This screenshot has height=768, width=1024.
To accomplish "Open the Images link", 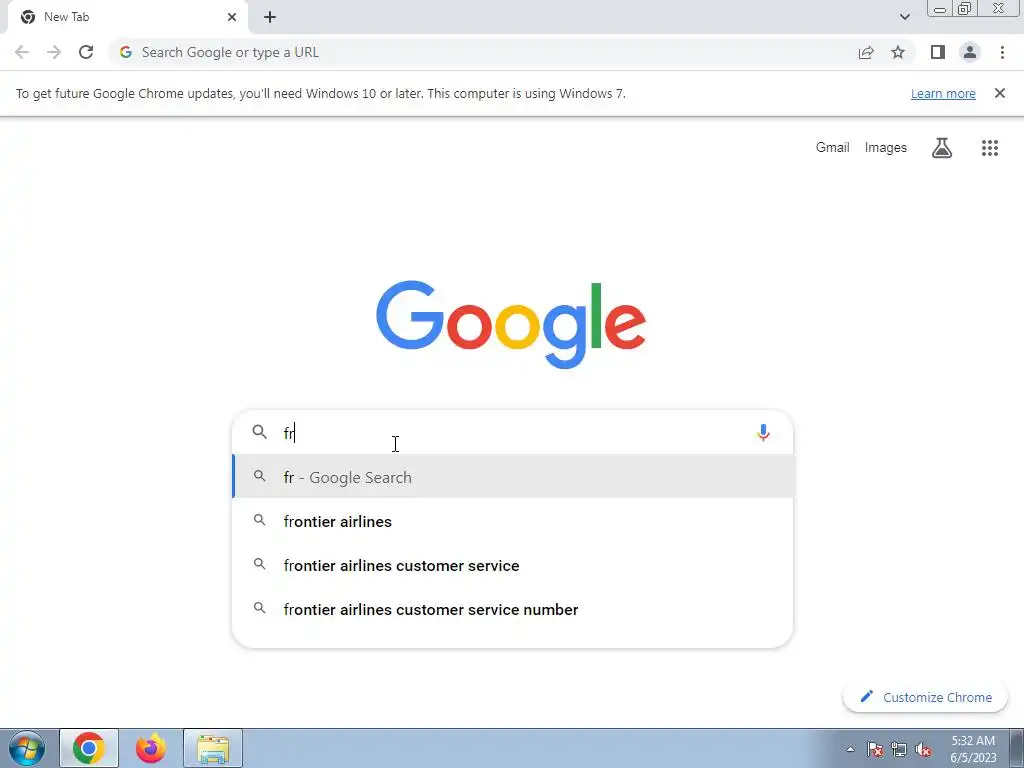I will click(x=886, y=148).
